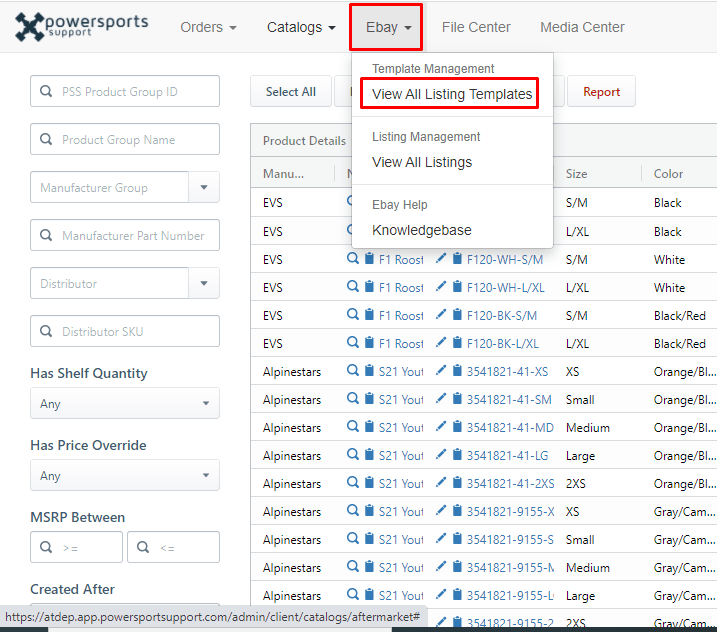
Task: Click clipboard icon next to F120-BK-S/M part number
Action: point(457,314)
